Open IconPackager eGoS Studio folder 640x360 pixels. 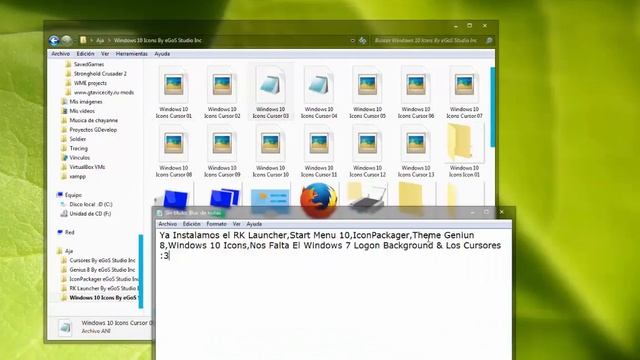[99, 279]
